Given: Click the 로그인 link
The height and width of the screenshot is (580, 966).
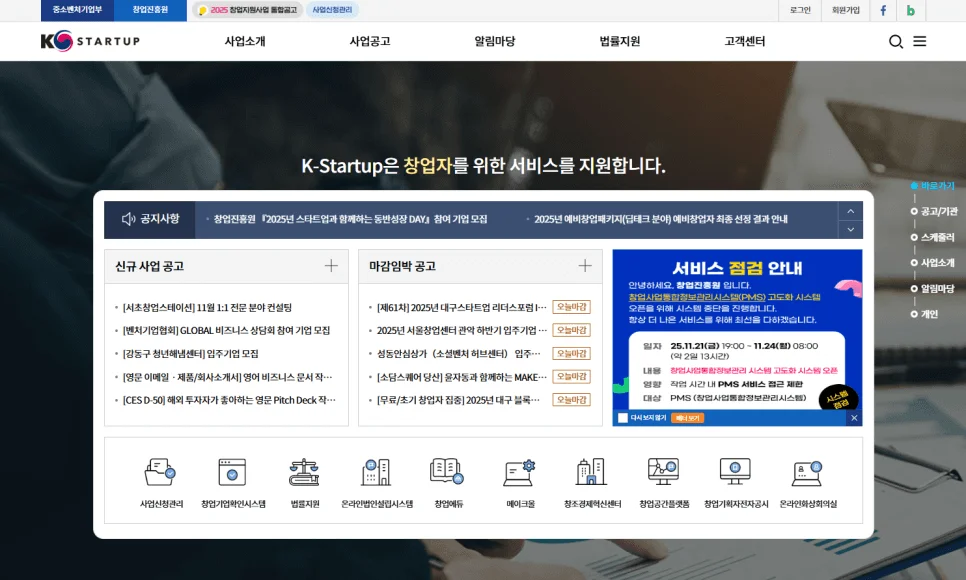Looking at the screenshot, I should click(x=800, y=10).
